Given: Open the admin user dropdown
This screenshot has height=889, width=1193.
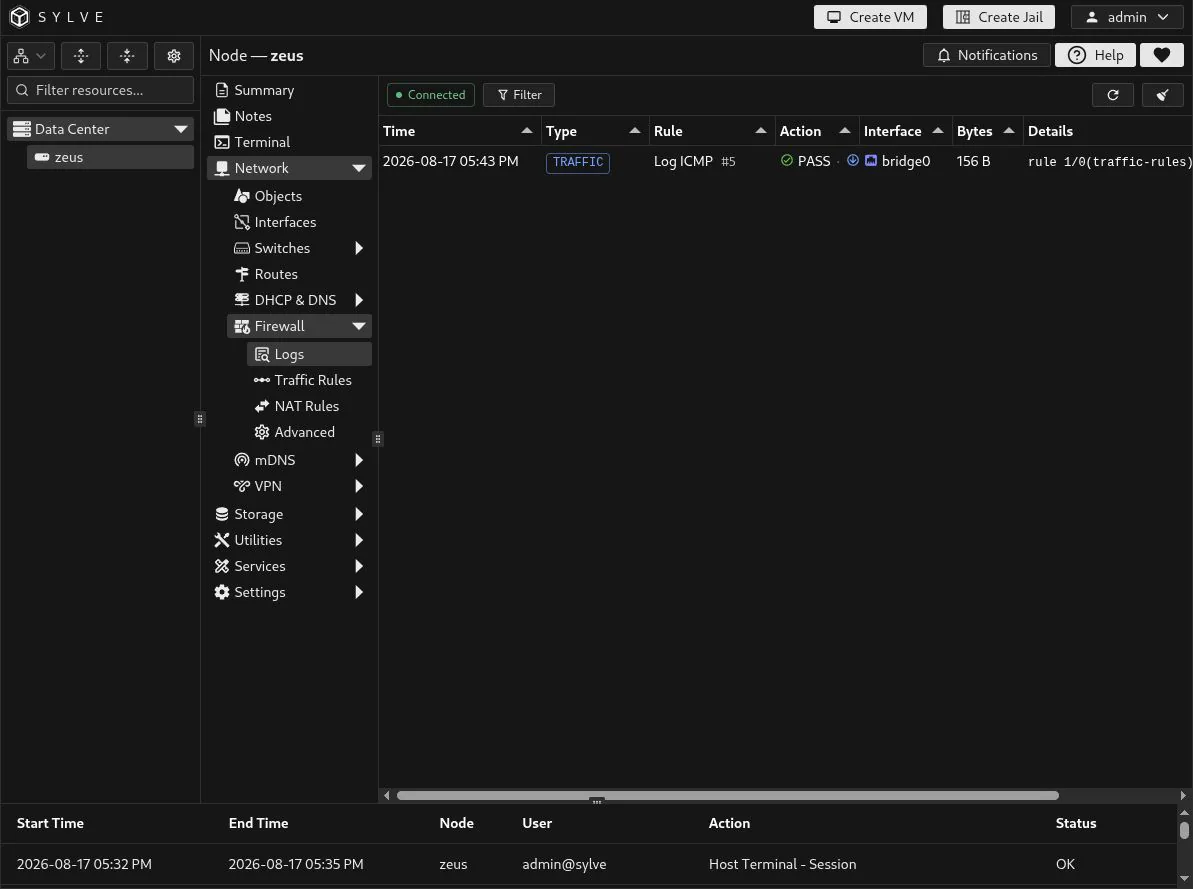Looking at the screenshot, I should point(1127,17).
